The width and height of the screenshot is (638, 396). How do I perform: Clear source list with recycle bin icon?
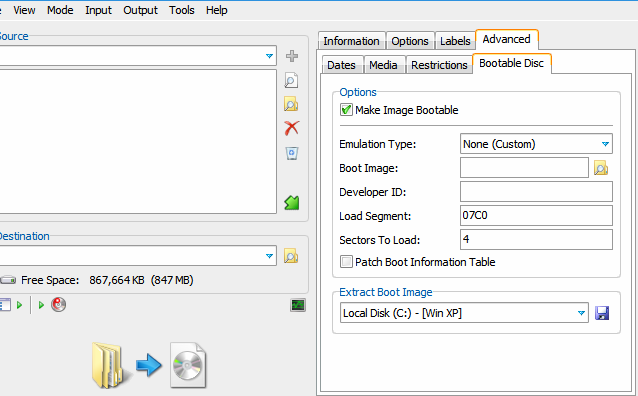pos(292,153)
